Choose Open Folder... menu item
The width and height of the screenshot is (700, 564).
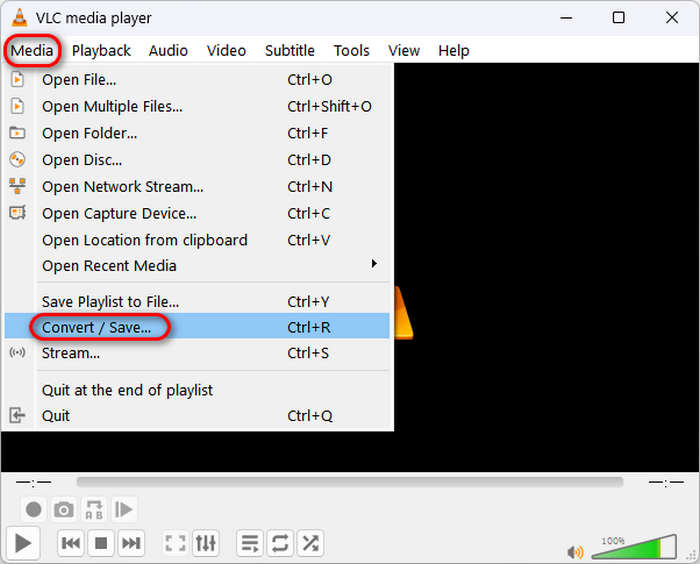click(x=197, y=134)
